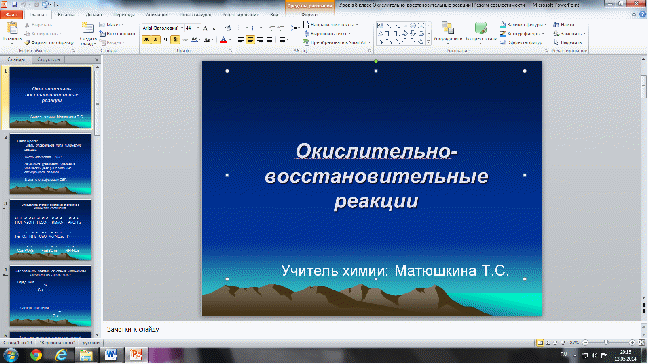Click the Minimize Ribbon caret icon
Viewport: 648px width, 364px height.
point(634,14)
